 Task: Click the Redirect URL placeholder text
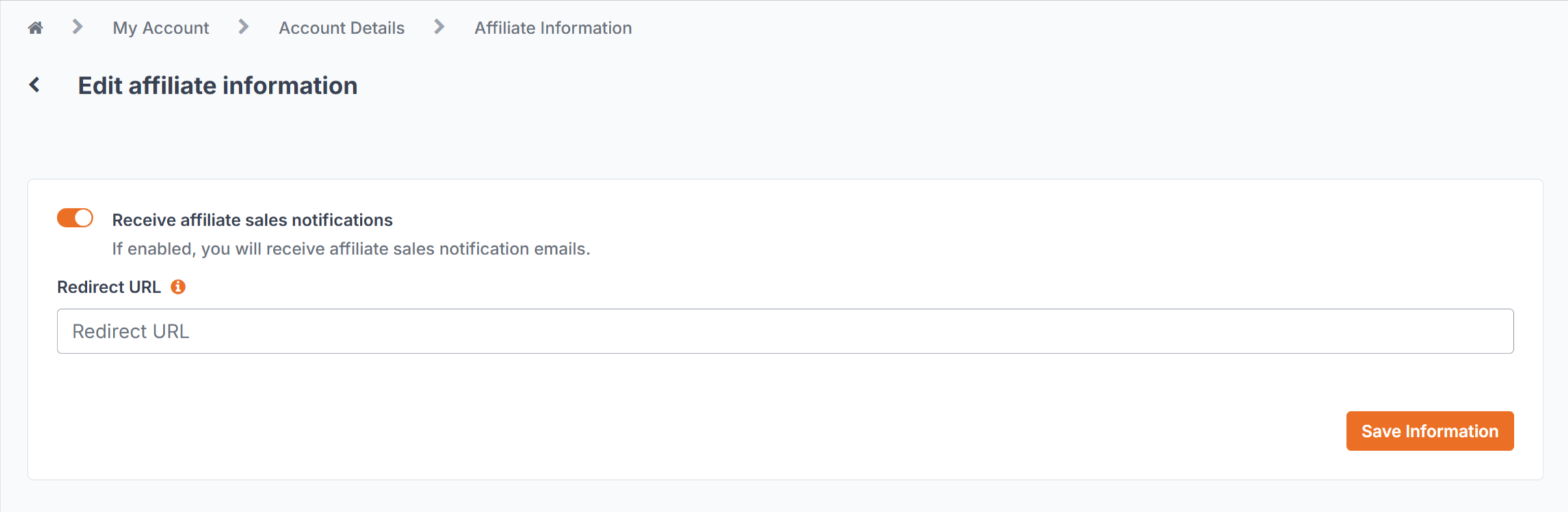(131, 332)
